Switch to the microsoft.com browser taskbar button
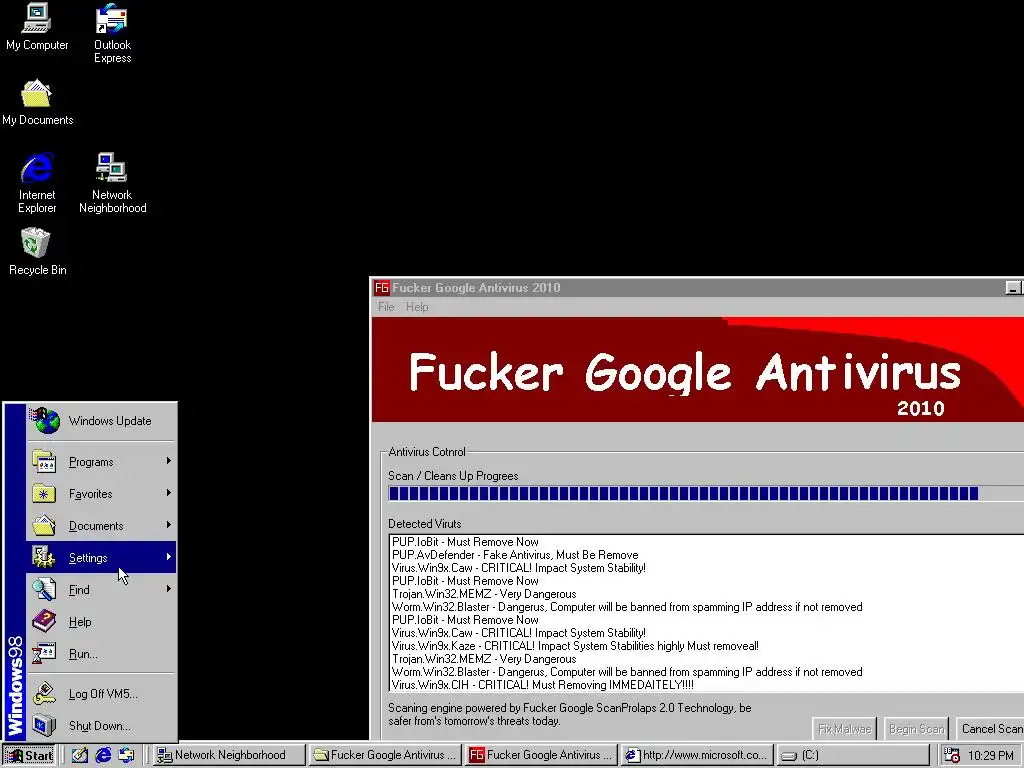1024x768 pixels. click(x=697, y=756)
